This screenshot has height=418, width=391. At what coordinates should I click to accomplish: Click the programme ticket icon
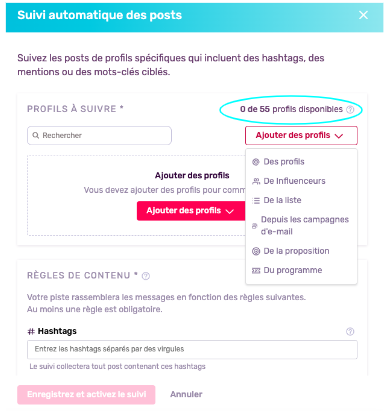pos(256,271)
